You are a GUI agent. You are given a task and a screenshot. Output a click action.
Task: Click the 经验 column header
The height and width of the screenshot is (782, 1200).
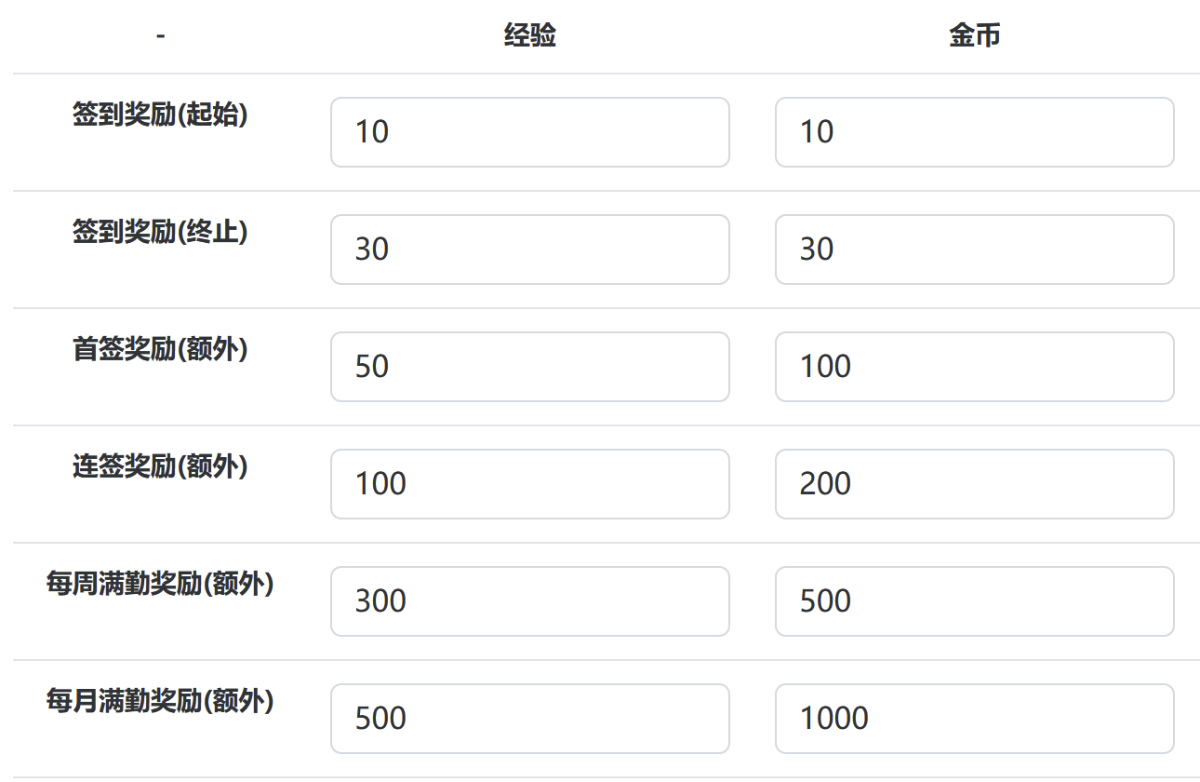530,37
